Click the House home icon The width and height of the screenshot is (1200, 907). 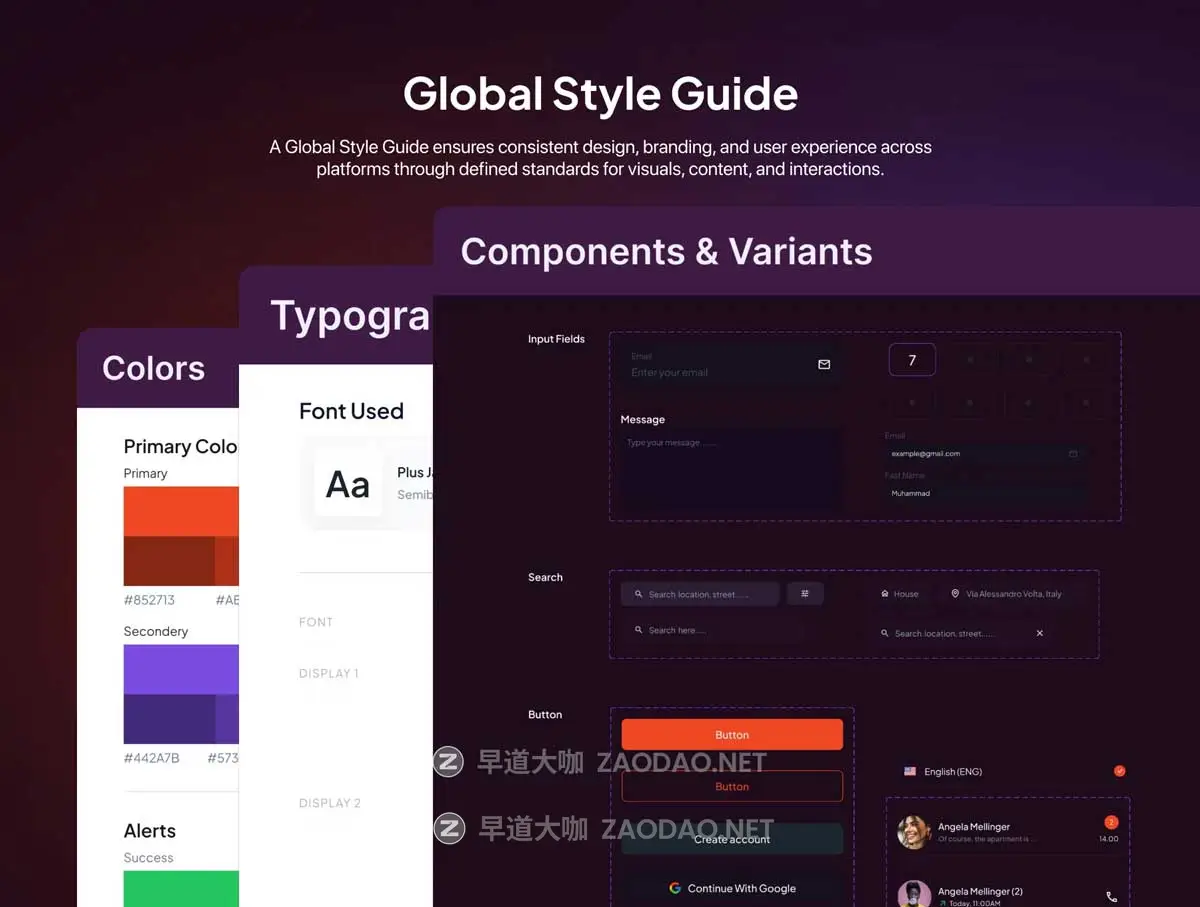coord(885,594)
